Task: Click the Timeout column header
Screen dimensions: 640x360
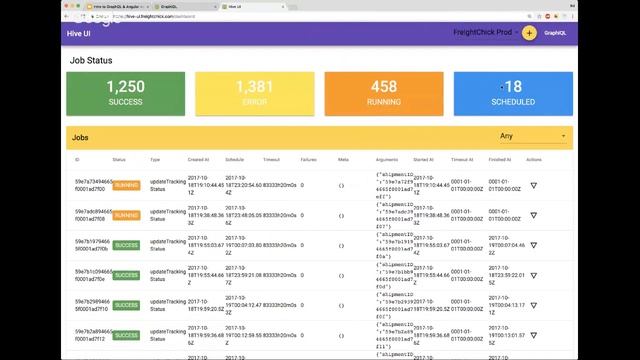Action: pos(271,160)
